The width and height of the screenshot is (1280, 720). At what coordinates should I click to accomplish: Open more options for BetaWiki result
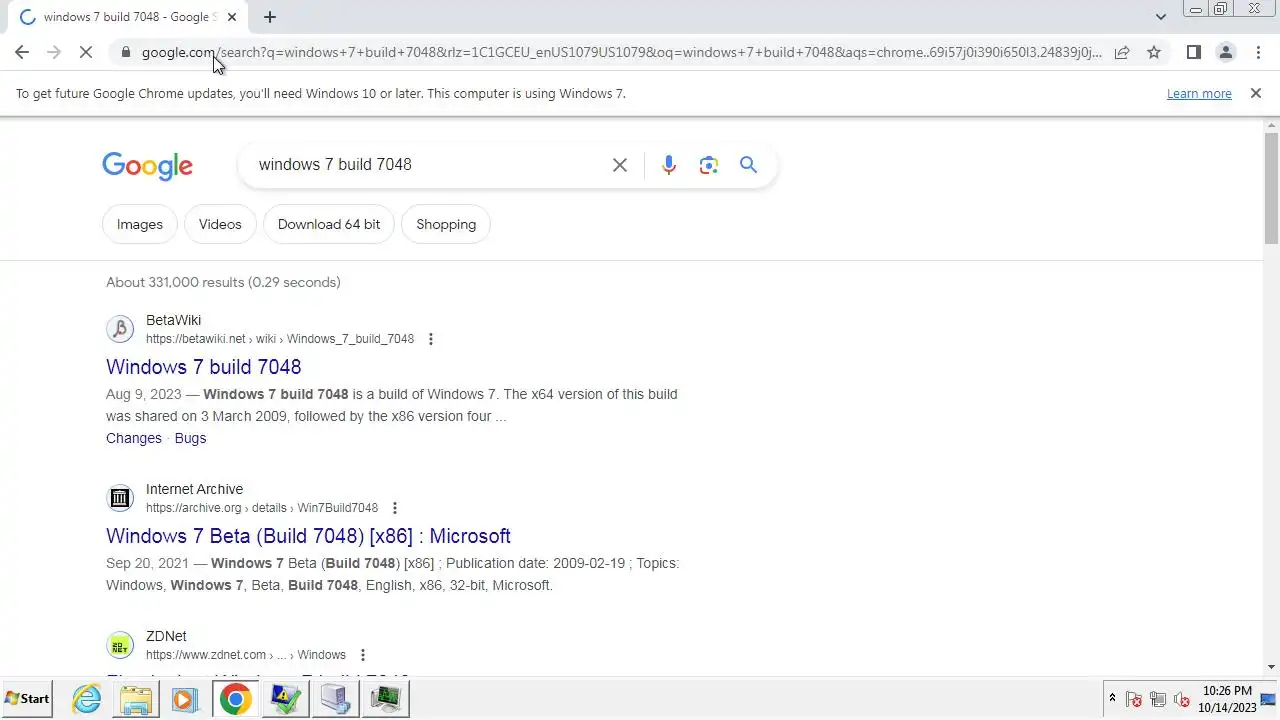[431, 339]
